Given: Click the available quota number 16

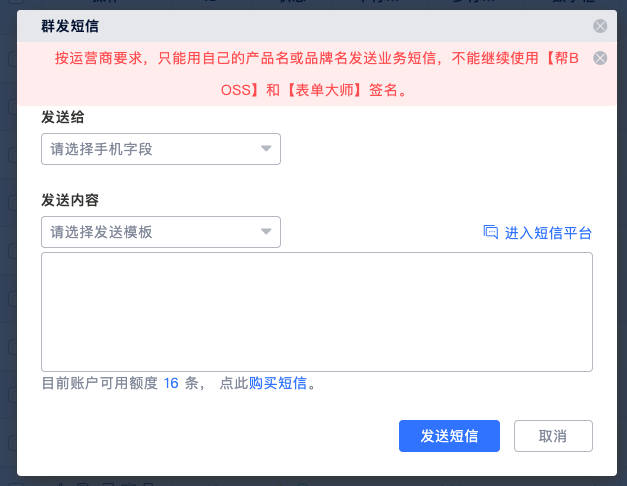Looking at the screenshot, I should 171,383.
